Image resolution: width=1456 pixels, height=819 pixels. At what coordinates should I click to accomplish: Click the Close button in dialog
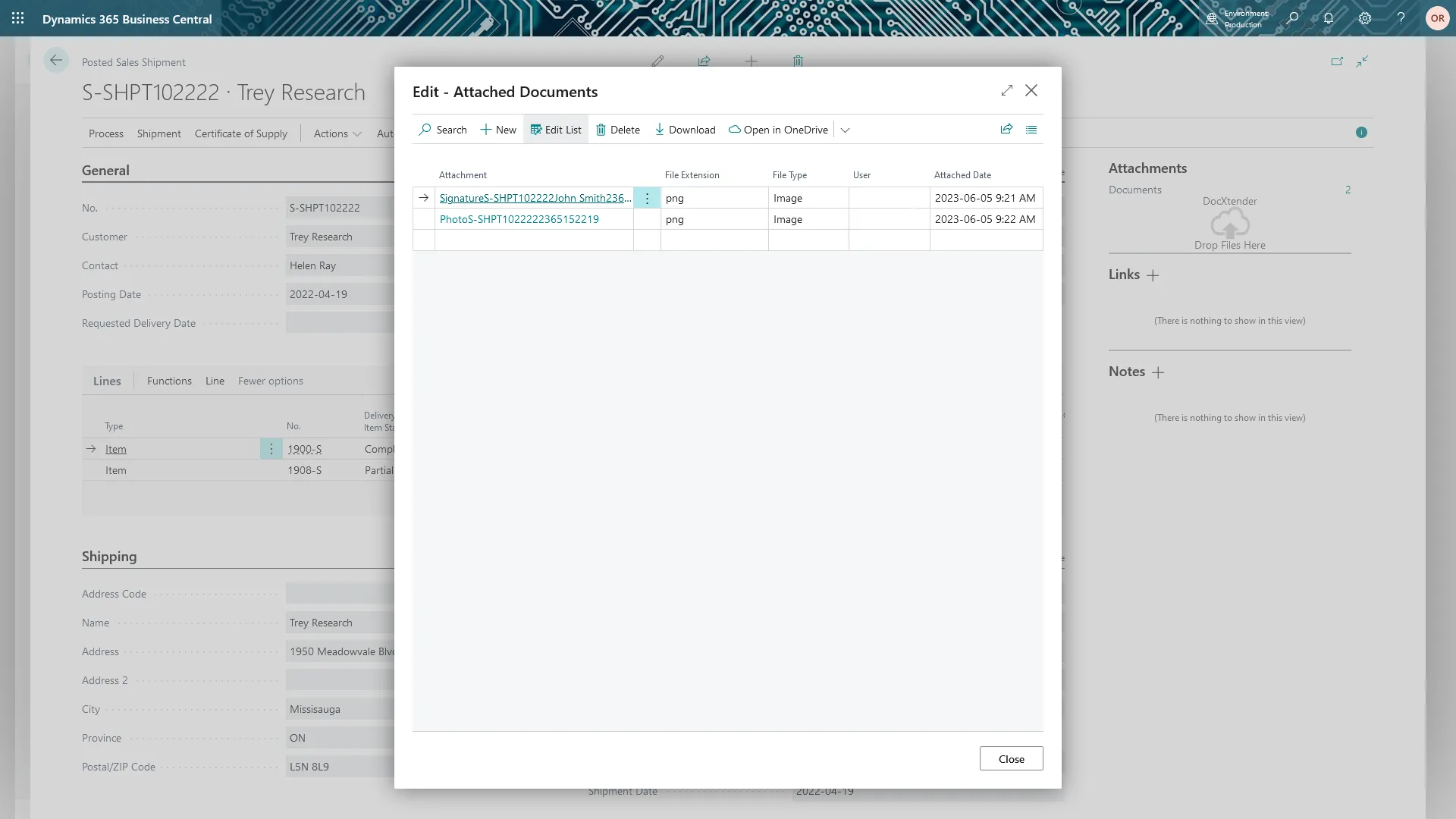1011,758
